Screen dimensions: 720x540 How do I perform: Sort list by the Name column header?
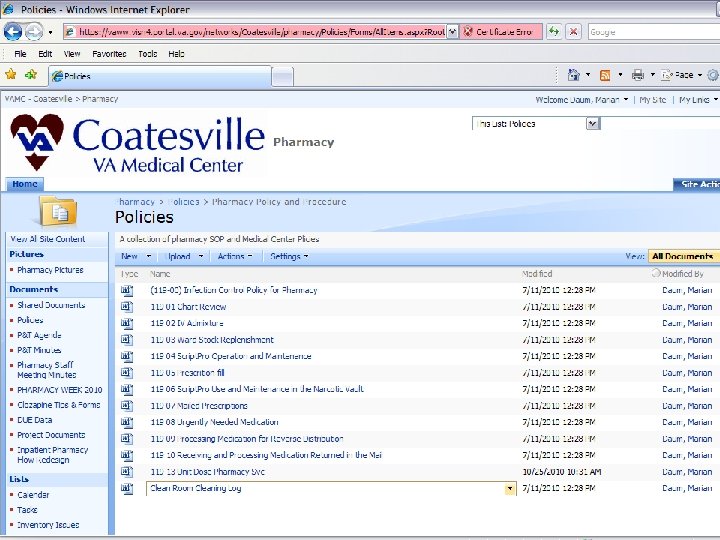(x=160, y=274)
